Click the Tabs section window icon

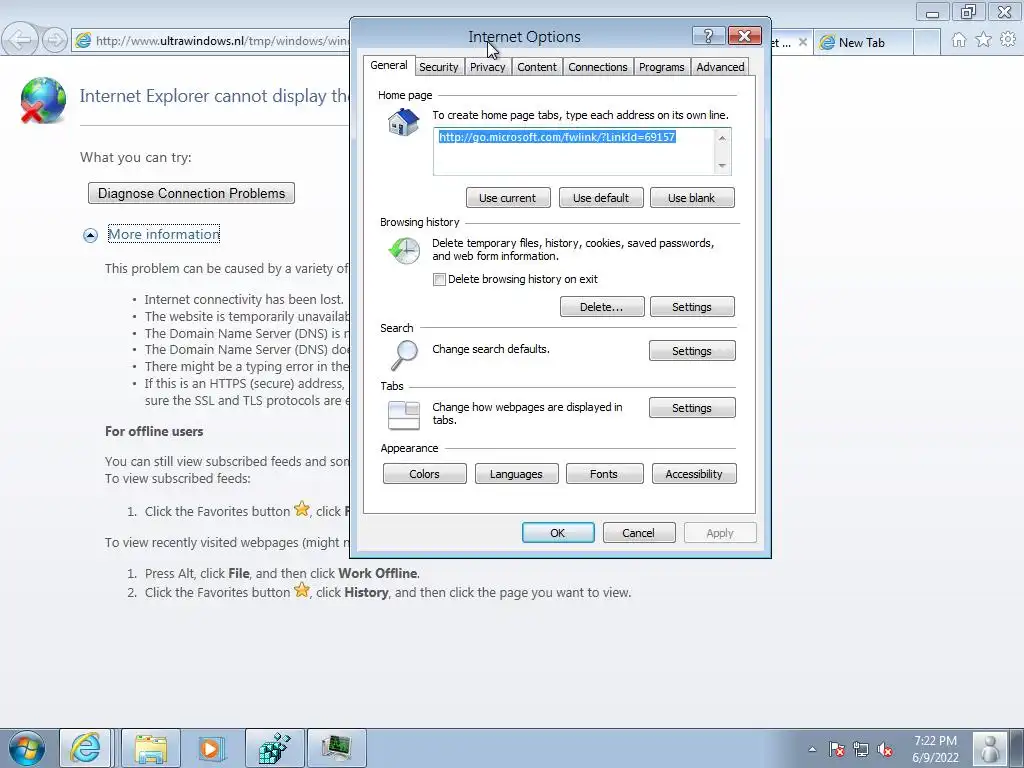tap(404, 415)
